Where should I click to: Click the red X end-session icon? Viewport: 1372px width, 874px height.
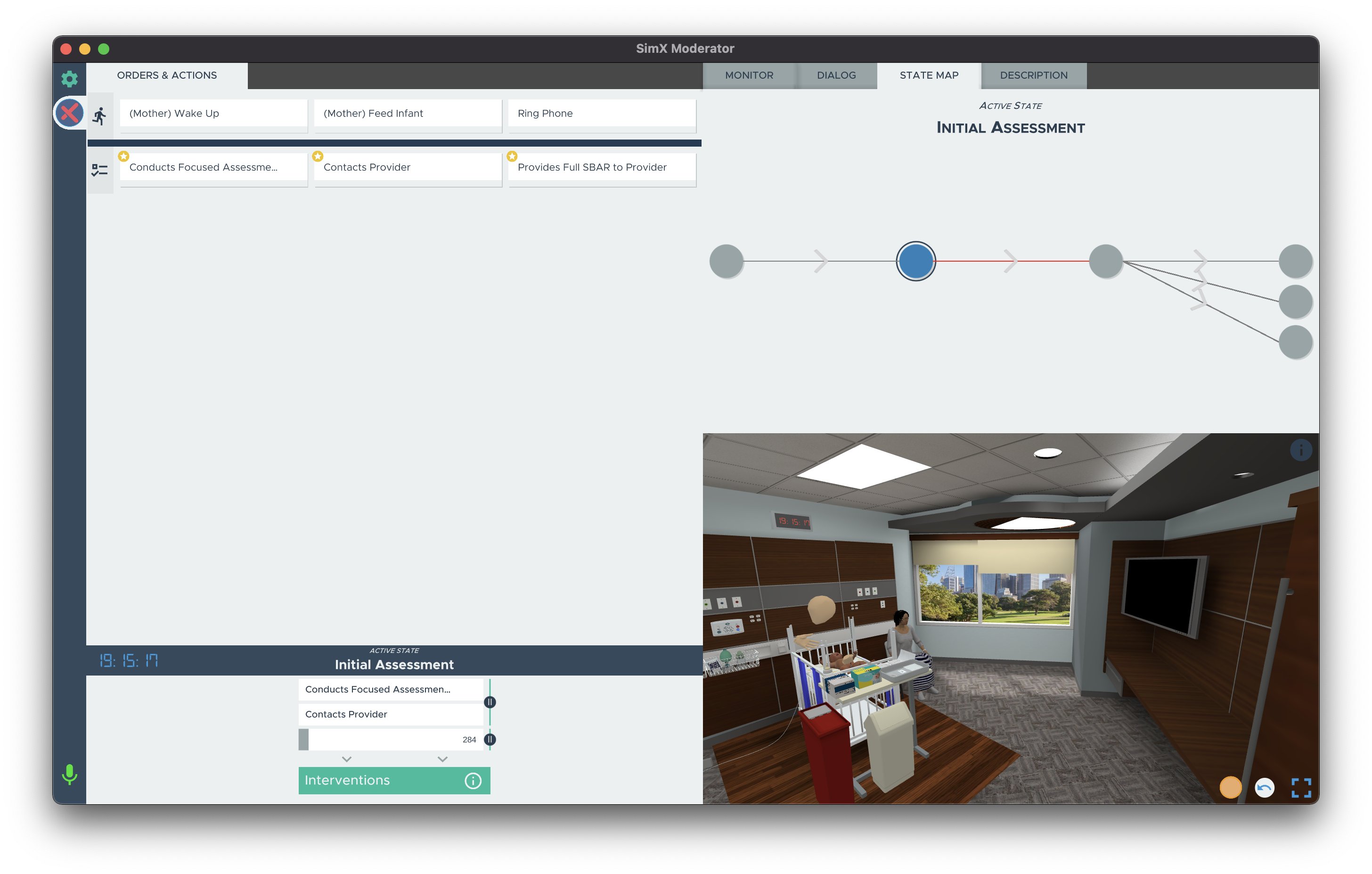point(70,113)
